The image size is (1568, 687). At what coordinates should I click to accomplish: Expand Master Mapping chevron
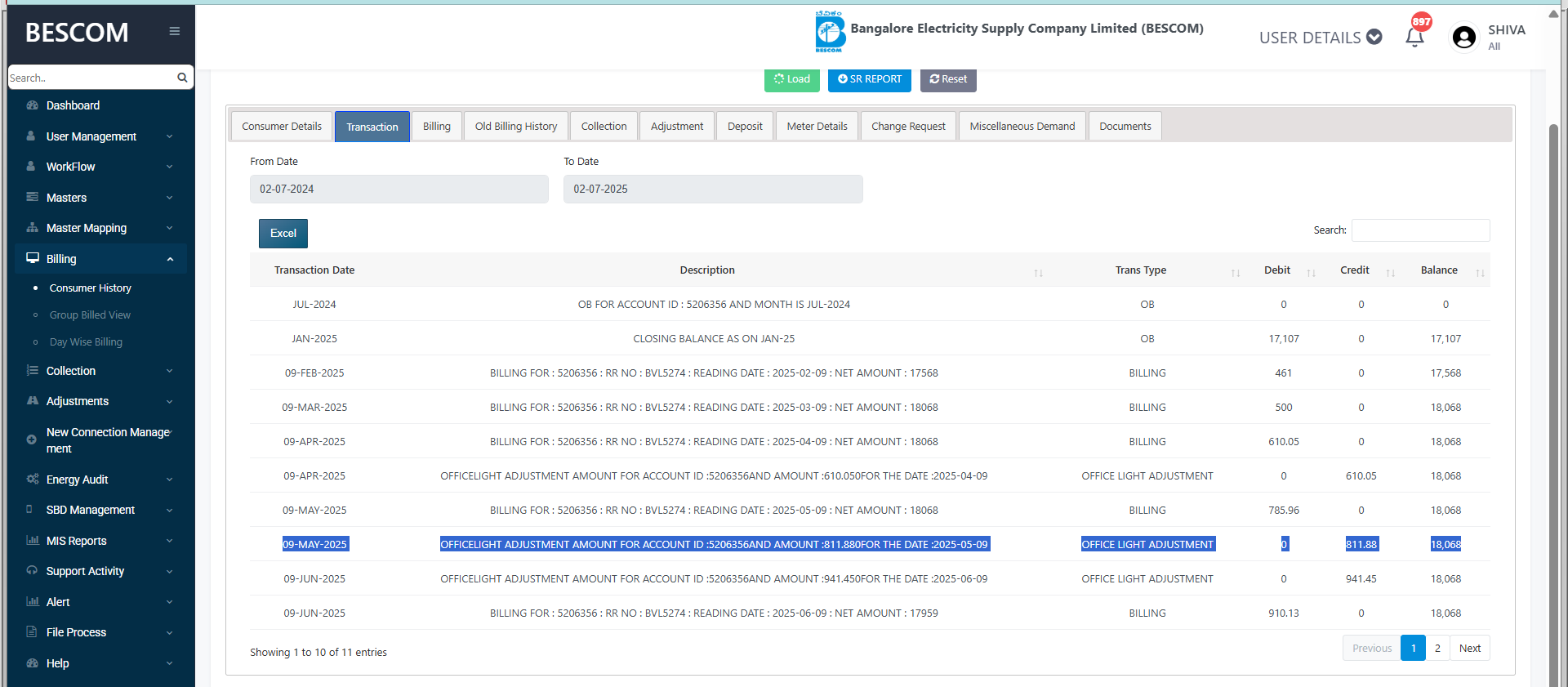[170, 228]
